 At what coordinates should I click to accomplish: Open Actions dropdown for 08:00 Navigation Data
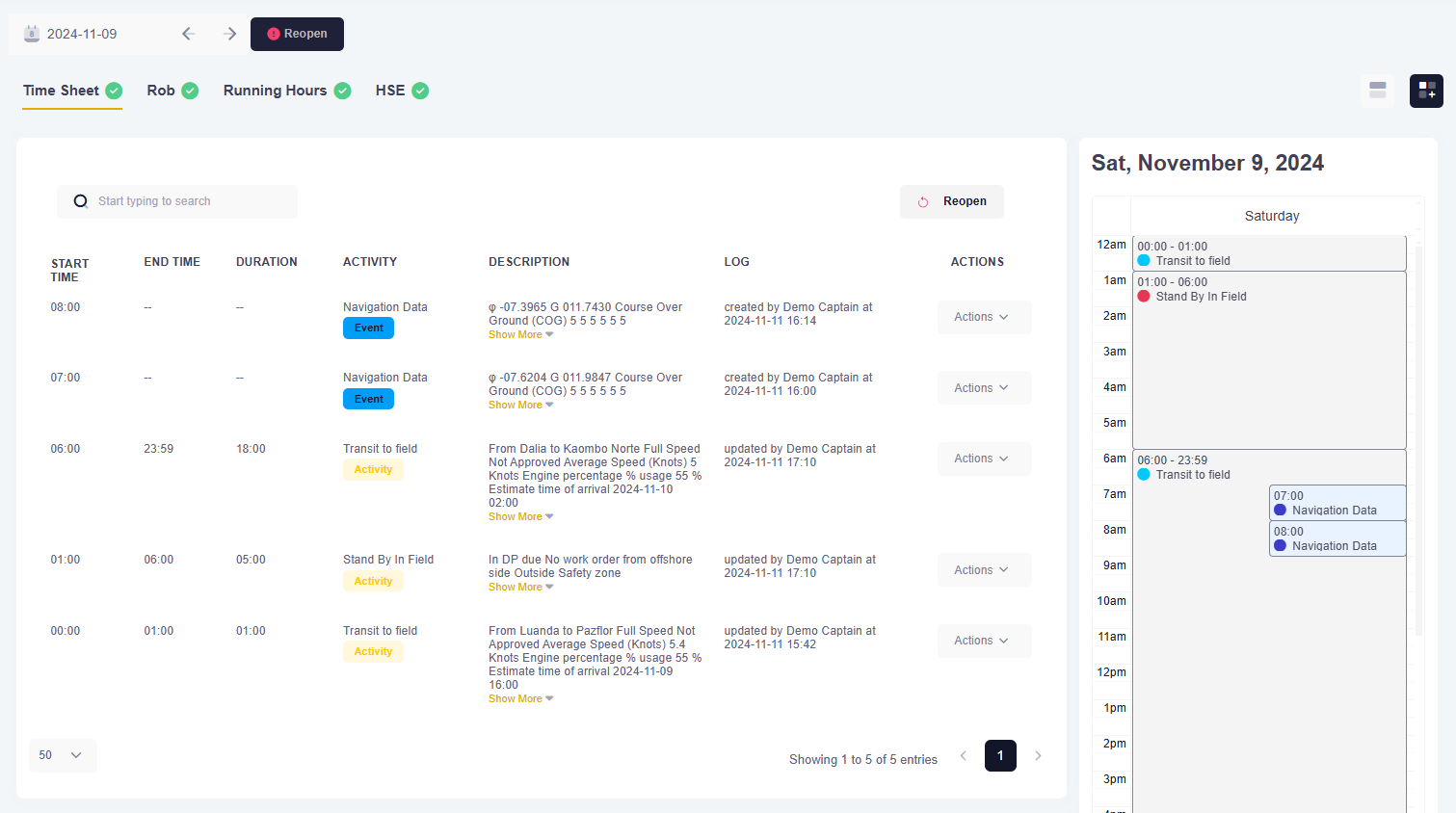983,317
